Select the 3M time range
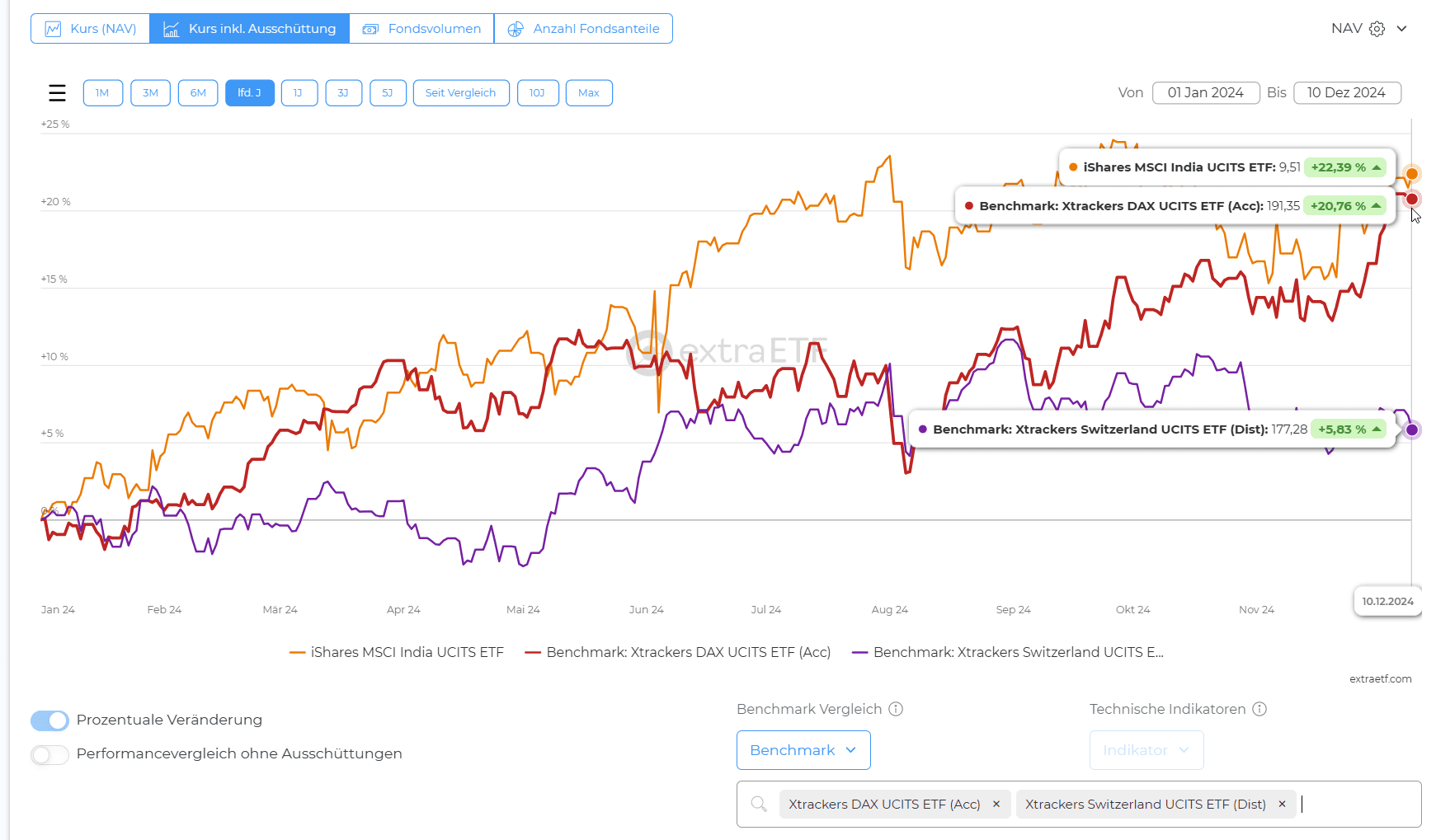This screenshot has height=840, width=1436. 150,93
